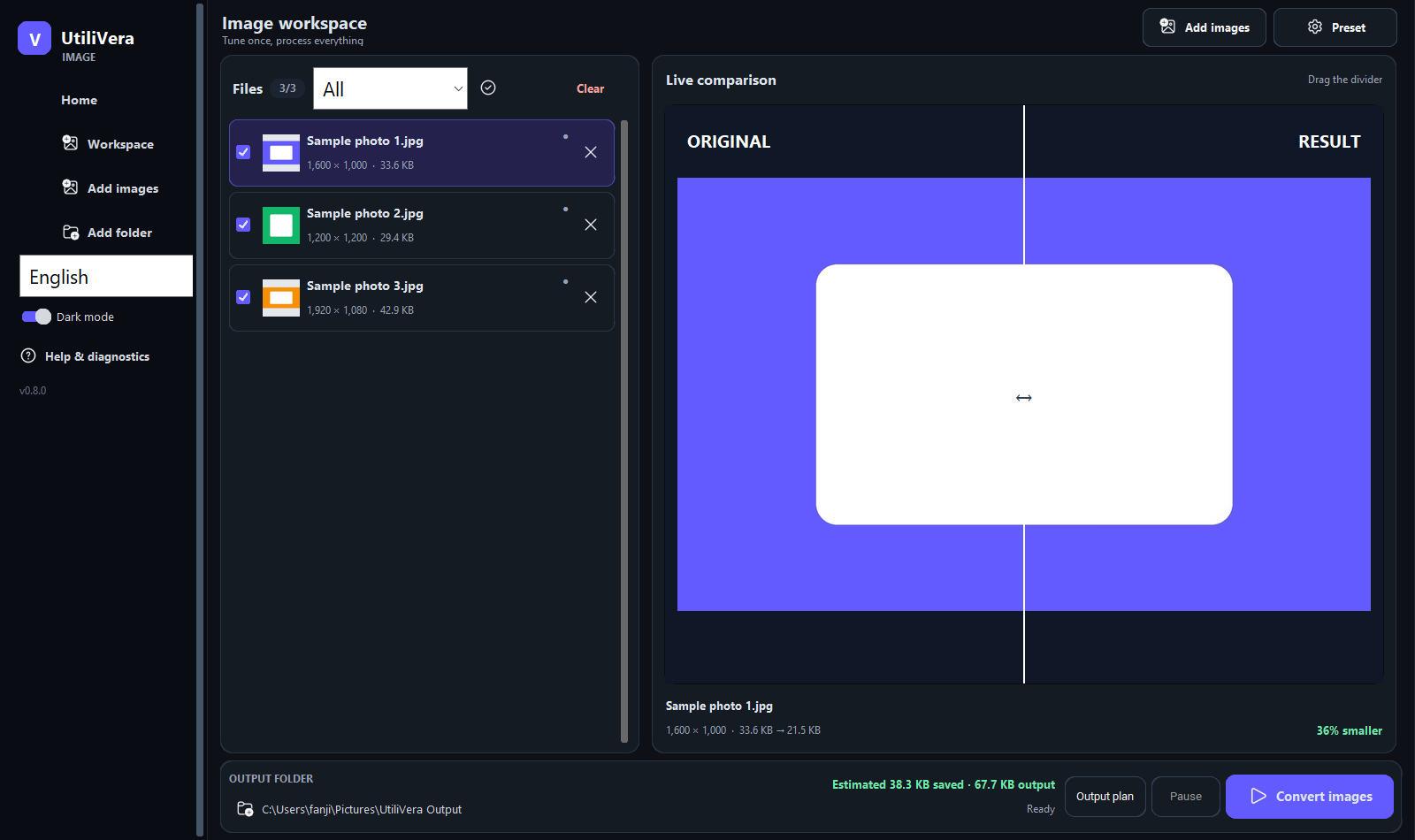Click the status dot on Sample photo 2.jpg

[x=565, y=209]
